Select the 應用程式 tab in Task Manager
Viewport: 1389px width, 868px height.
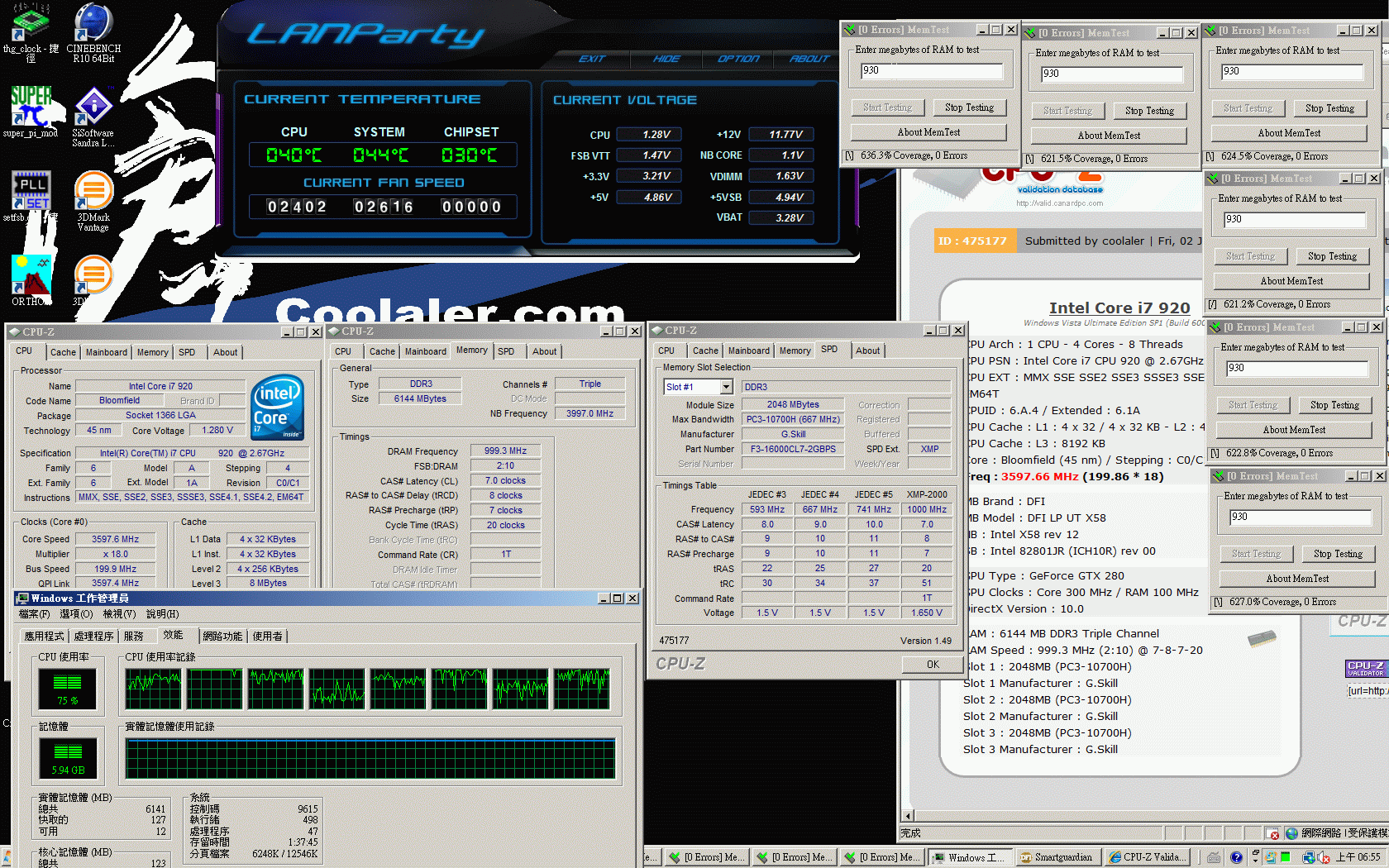point(44,636)
